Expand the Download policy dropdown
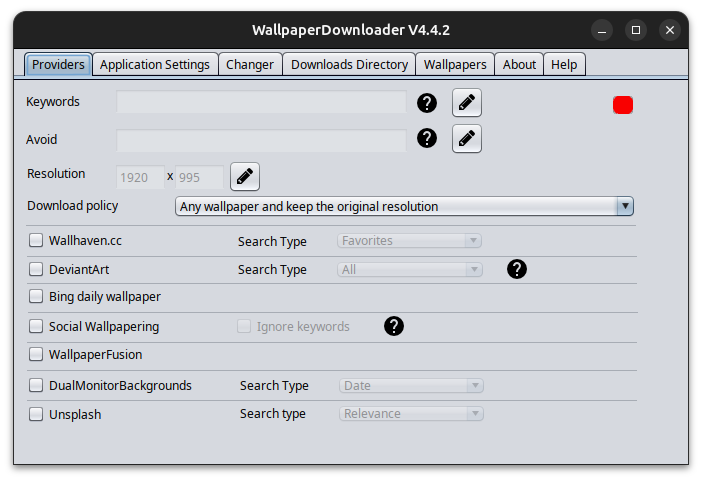 (x=404, y=206)
